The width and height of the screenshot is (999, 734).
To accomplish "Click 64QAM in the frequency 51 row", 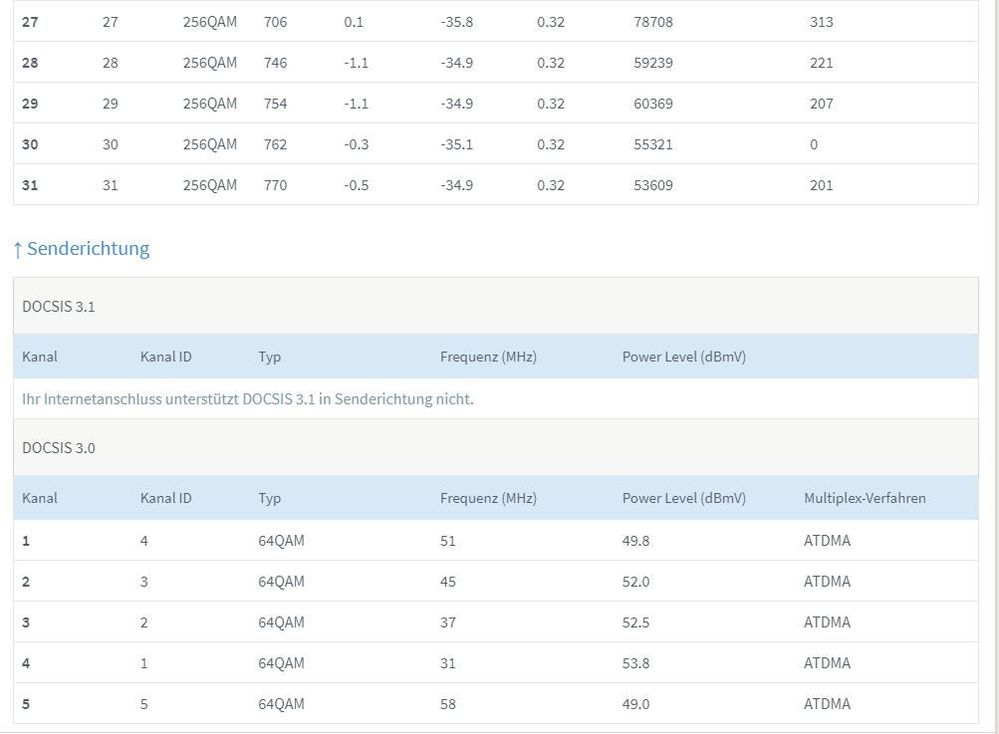I will pos(281,540).
